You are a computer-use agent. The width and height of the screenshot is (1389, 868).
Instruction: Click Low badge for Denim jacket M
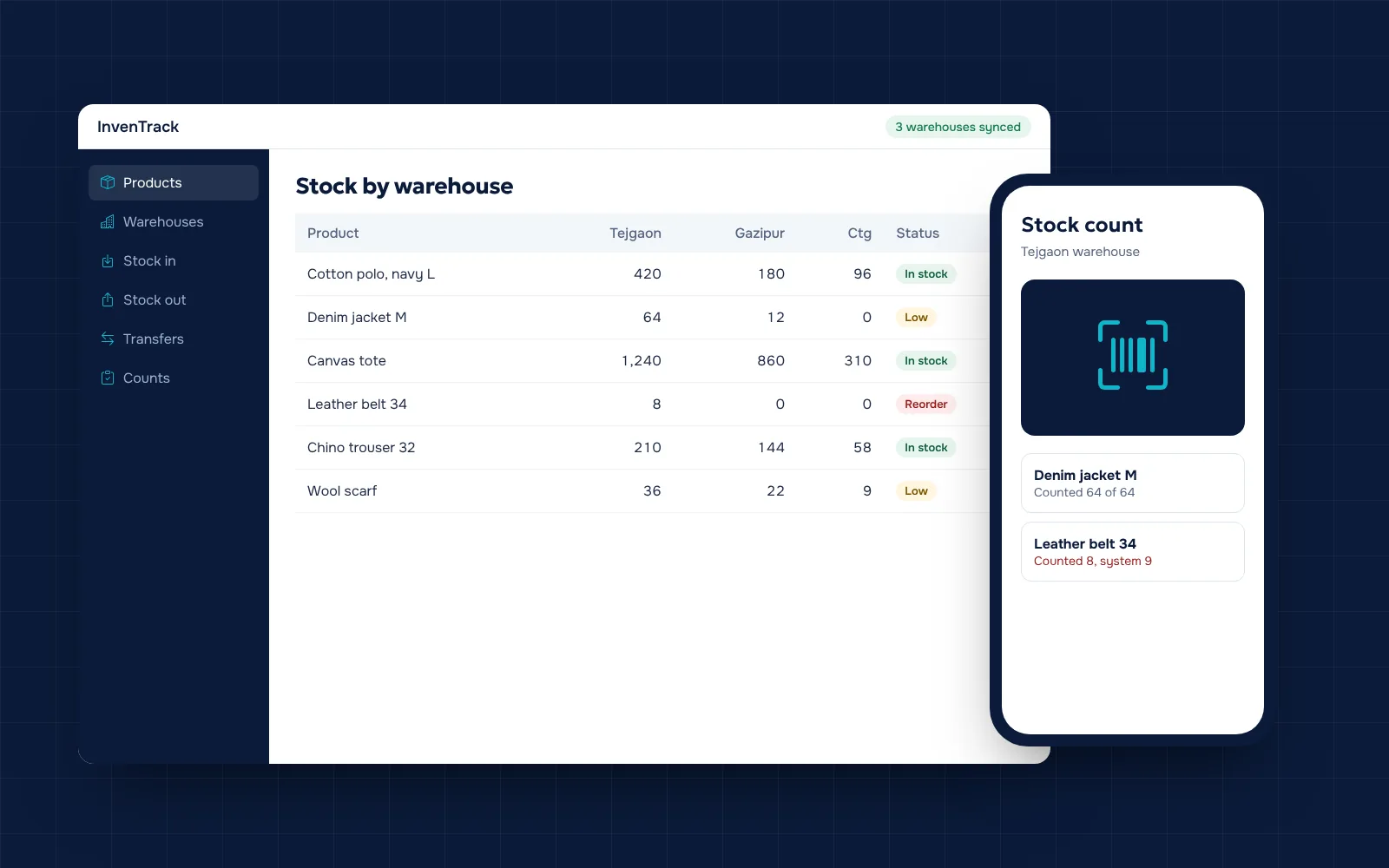(x=916, y=317)
